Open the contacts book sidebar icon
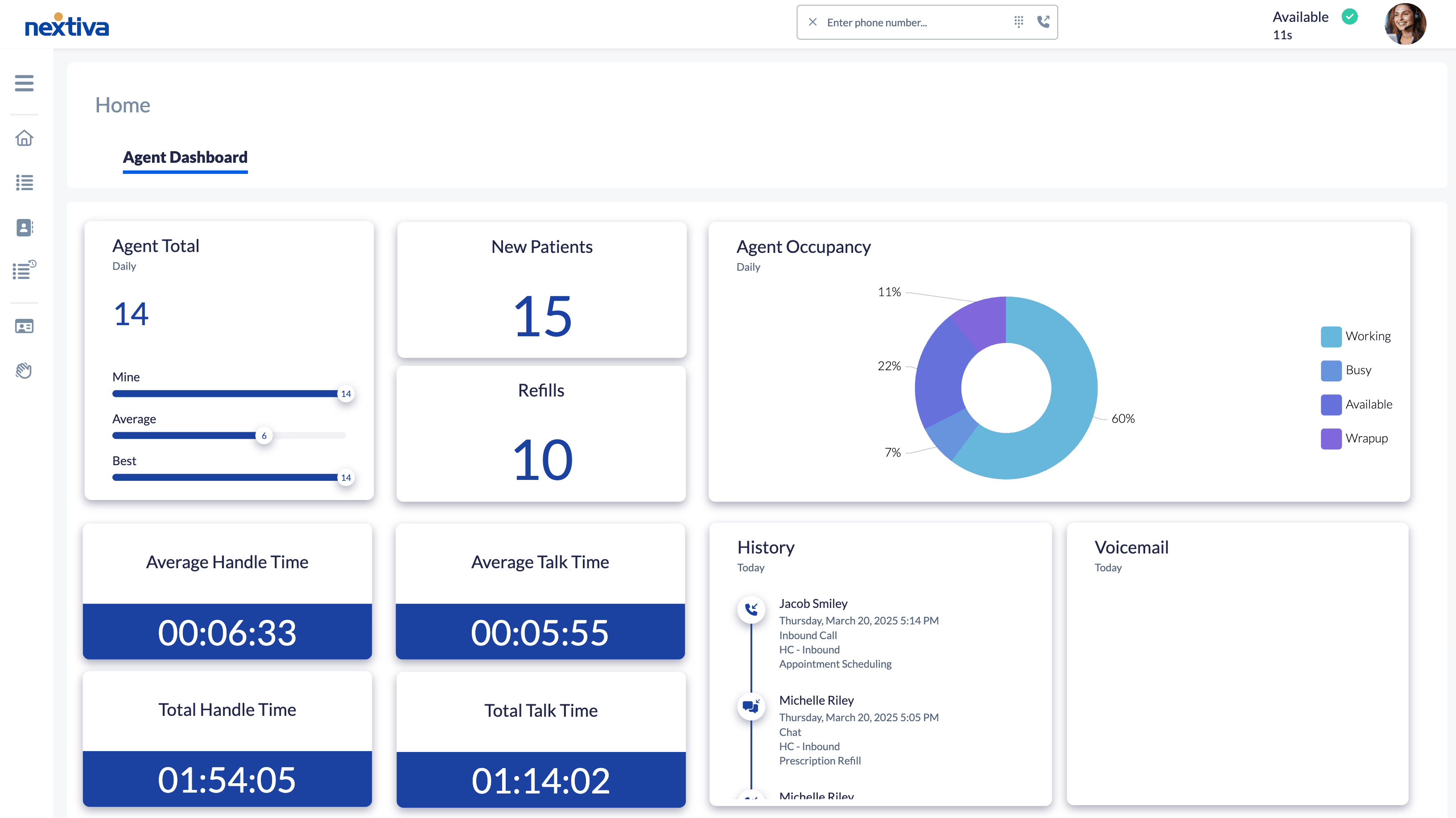Viewport: 1456px width, 818px height. (x=24, y=227)
